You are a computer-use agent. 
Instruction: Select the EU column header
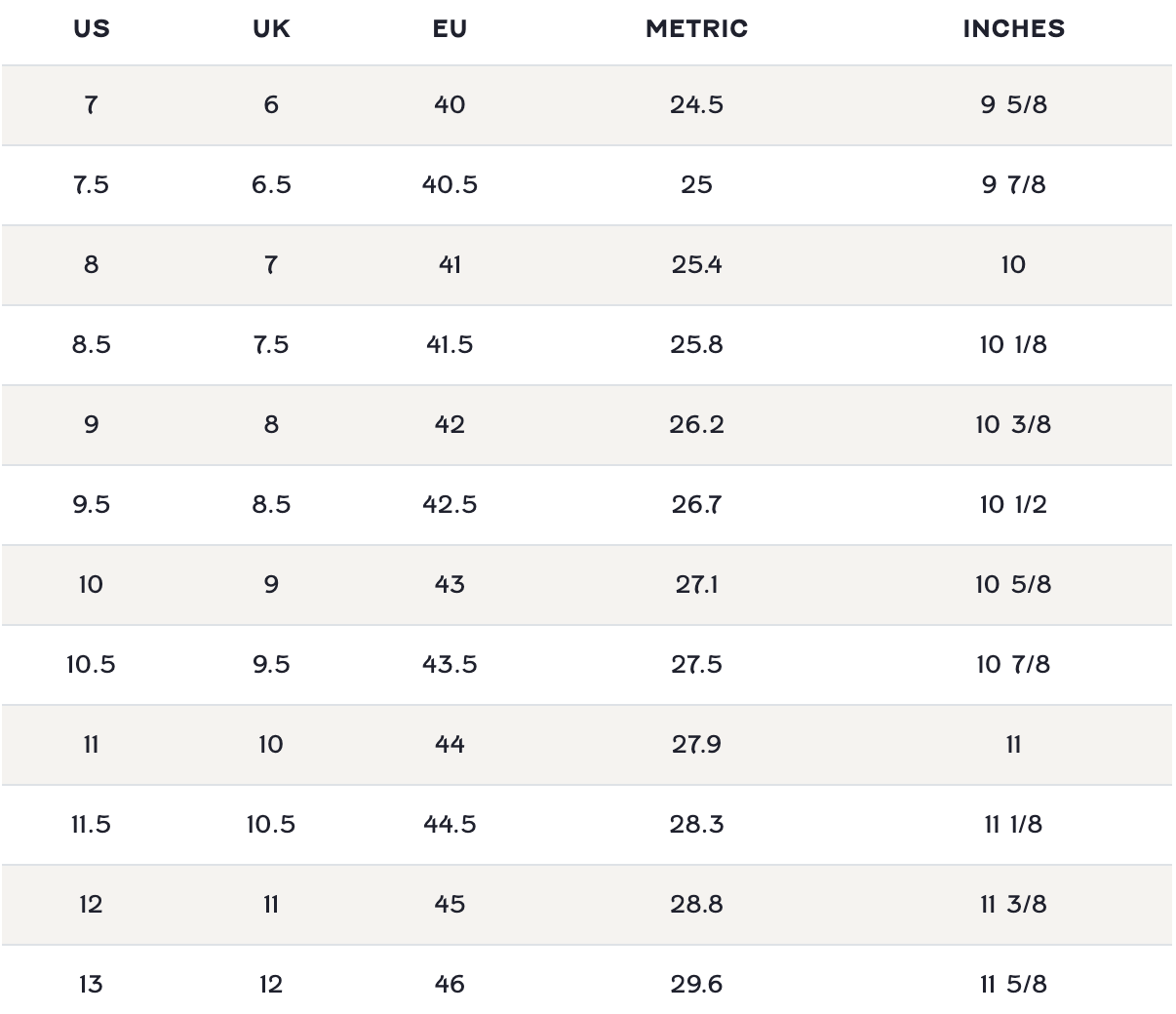pos(450,28)
